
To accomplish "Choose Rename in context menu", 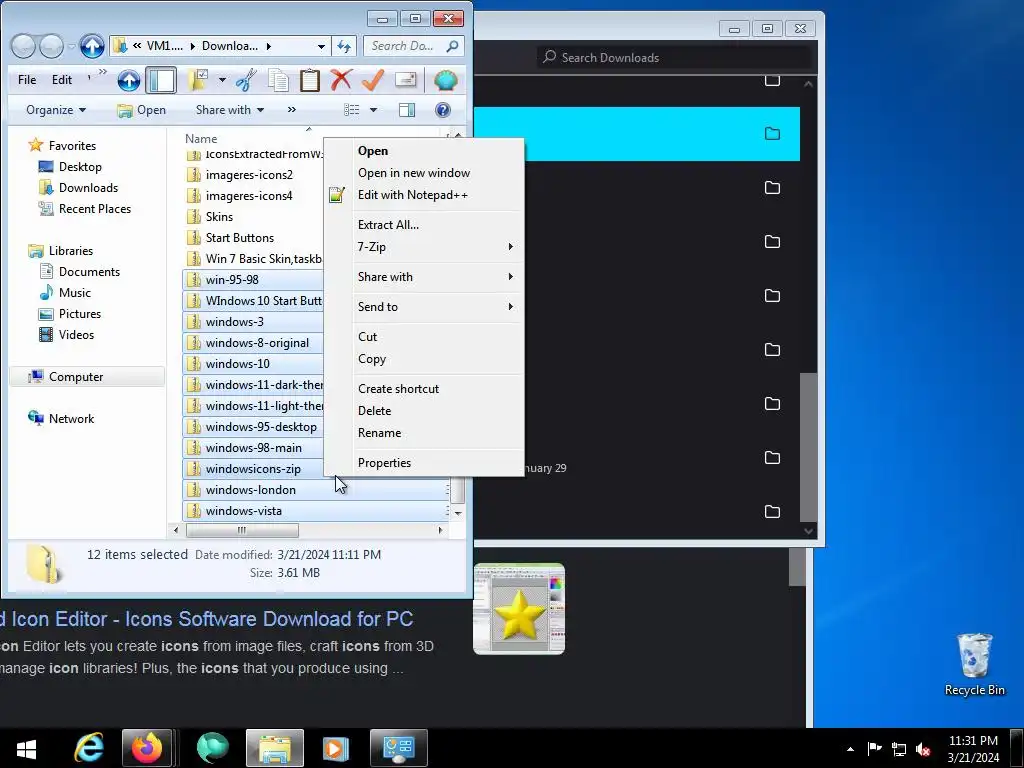I will pos(424,433).
